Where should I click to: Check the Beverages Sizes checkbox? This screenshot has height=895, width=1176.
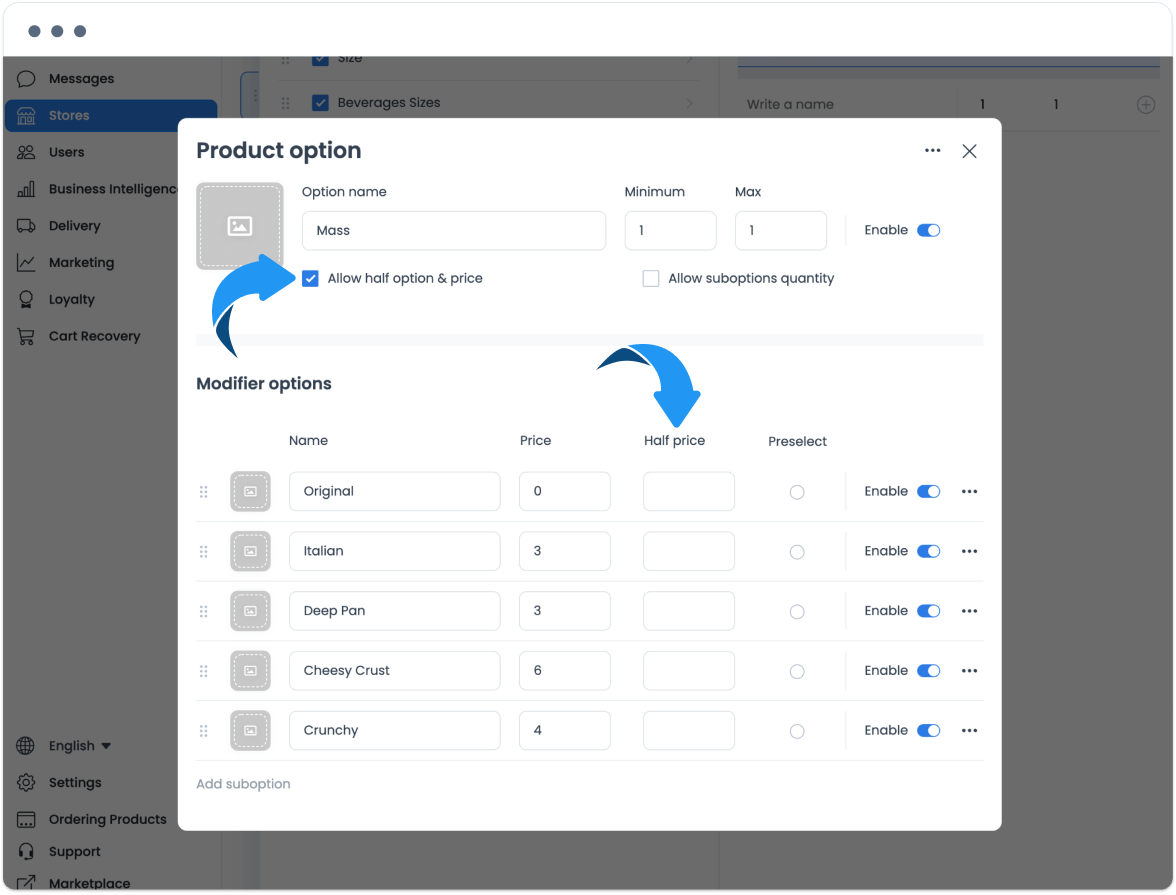coord(320,103)
